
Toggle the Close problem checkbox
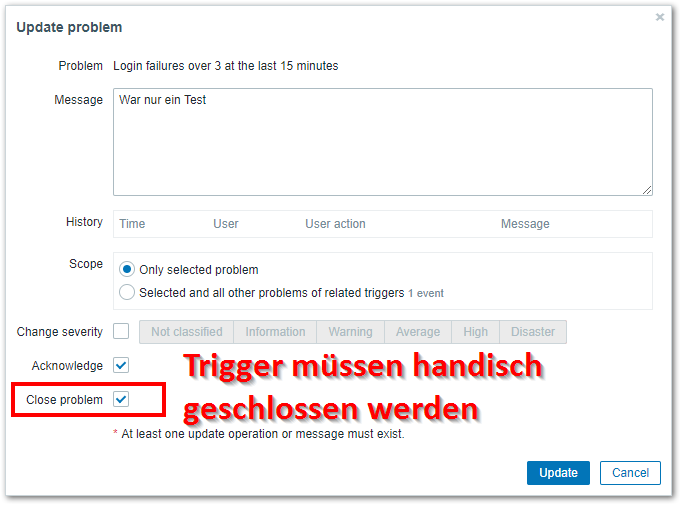click(121, 399)
